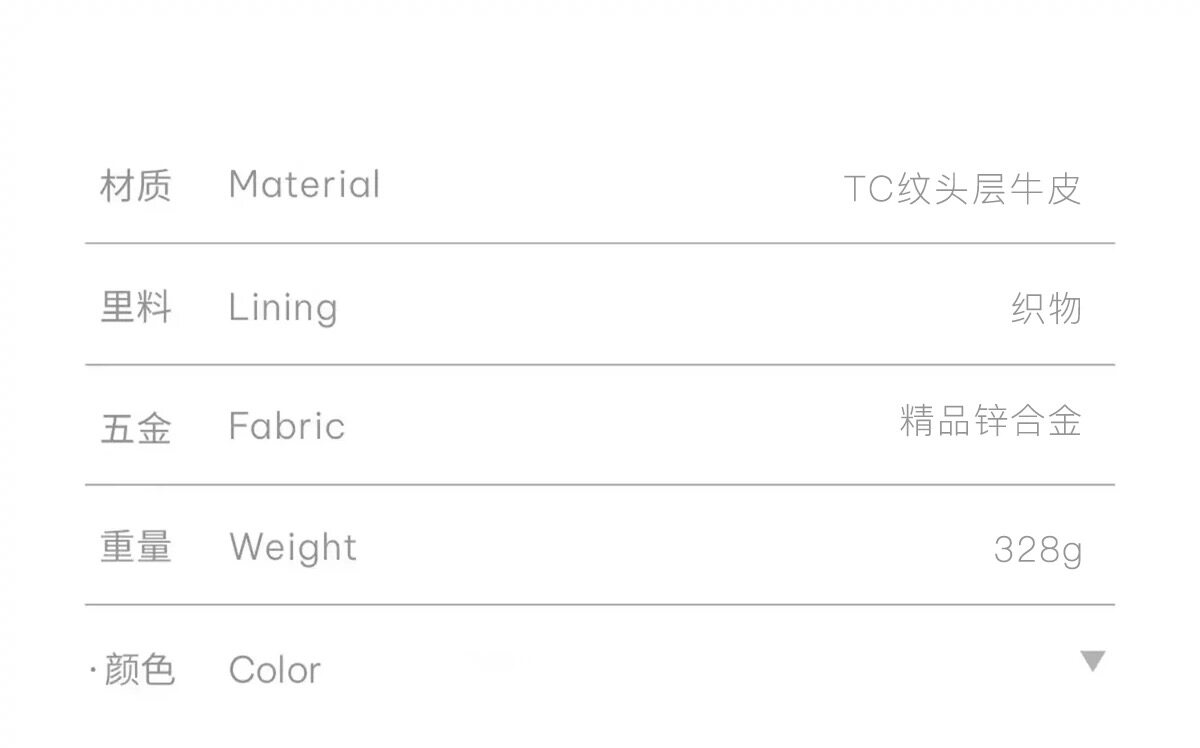Select the Lining heading text
Image resolution: width=1200 pixels, height=748 pixels.
pos(283,308)
